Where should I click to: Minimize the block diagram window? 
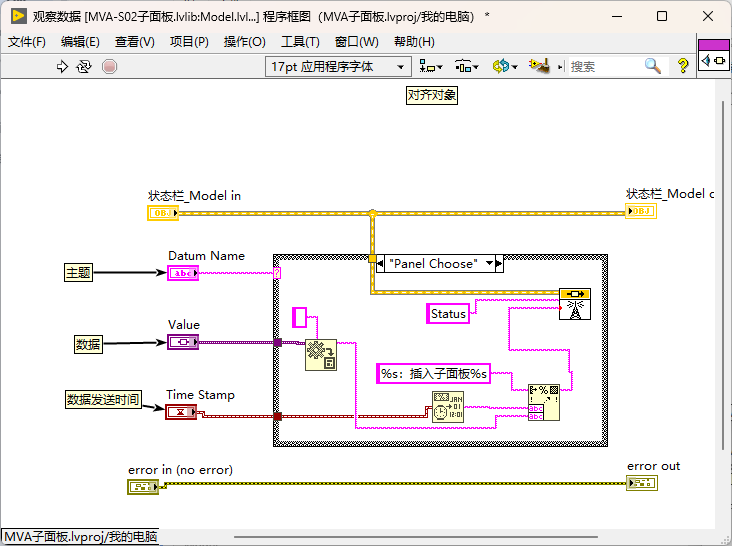617,16
